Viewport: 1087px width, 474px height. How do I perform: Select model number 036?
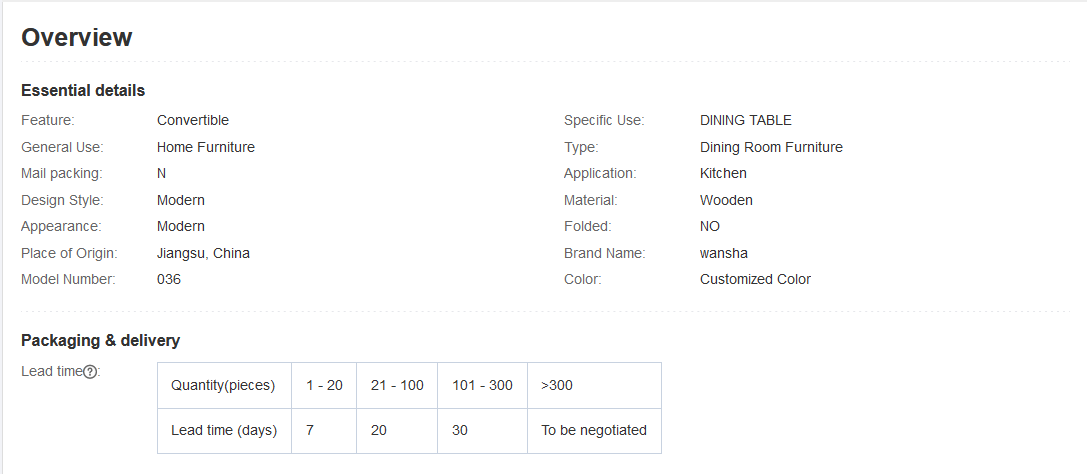[x=169, y=280]
